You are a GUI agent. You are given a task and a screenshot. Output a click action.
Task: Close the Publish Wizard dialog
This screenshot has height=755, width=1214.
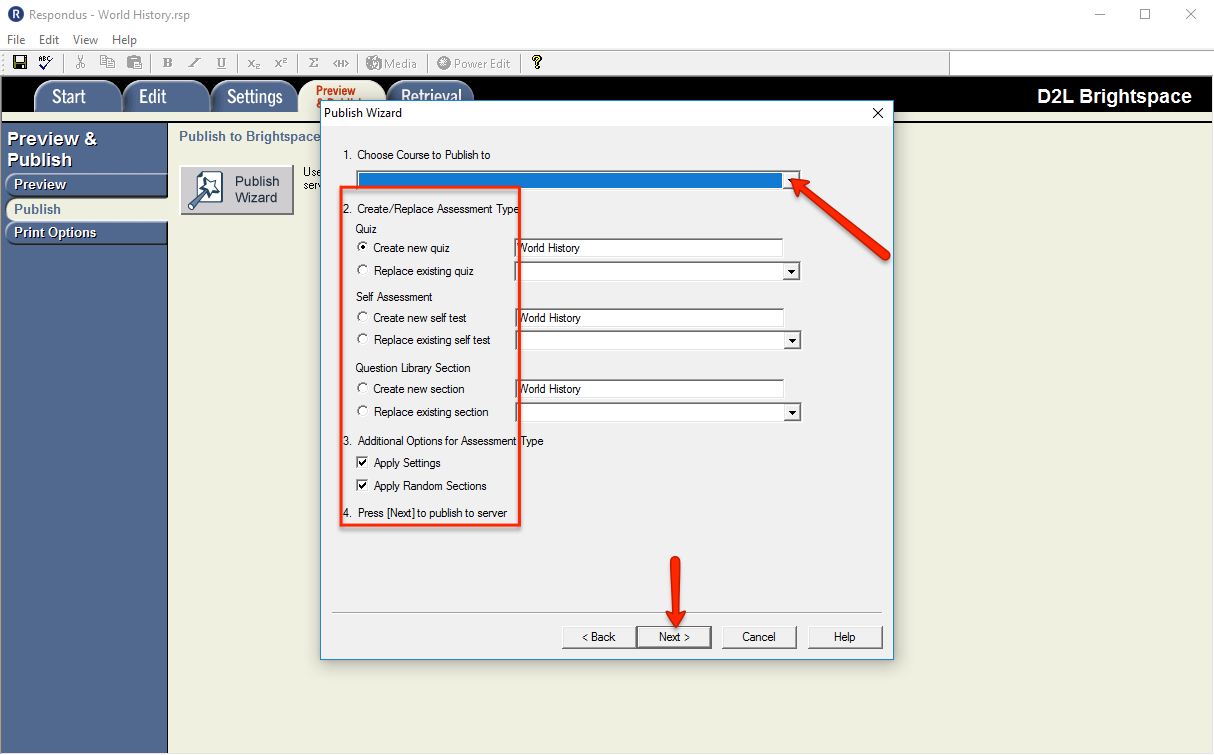coord(878,113)
